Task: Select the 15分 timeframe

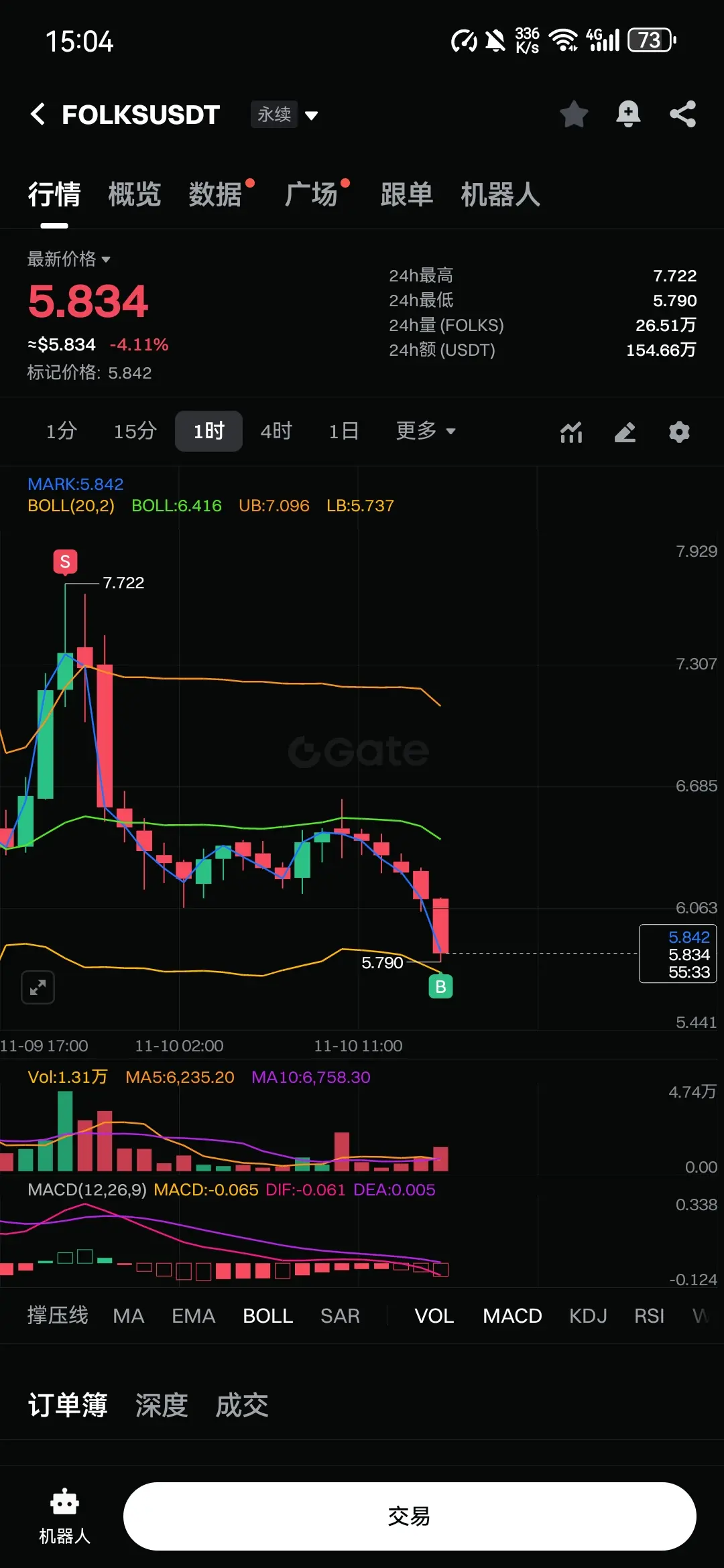Action: (135, 431)
